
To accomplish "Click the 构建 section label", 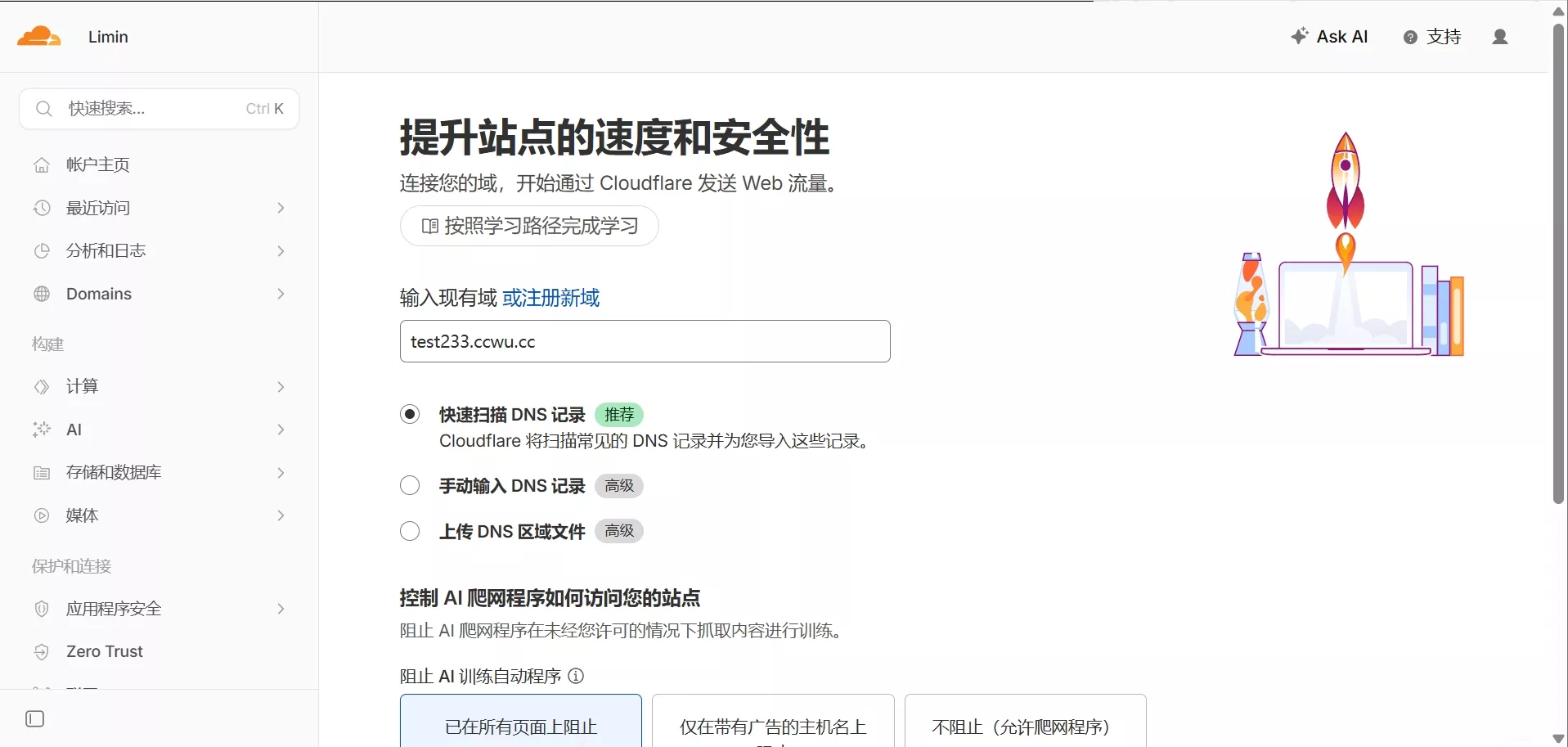I will [x=48, y=344].
